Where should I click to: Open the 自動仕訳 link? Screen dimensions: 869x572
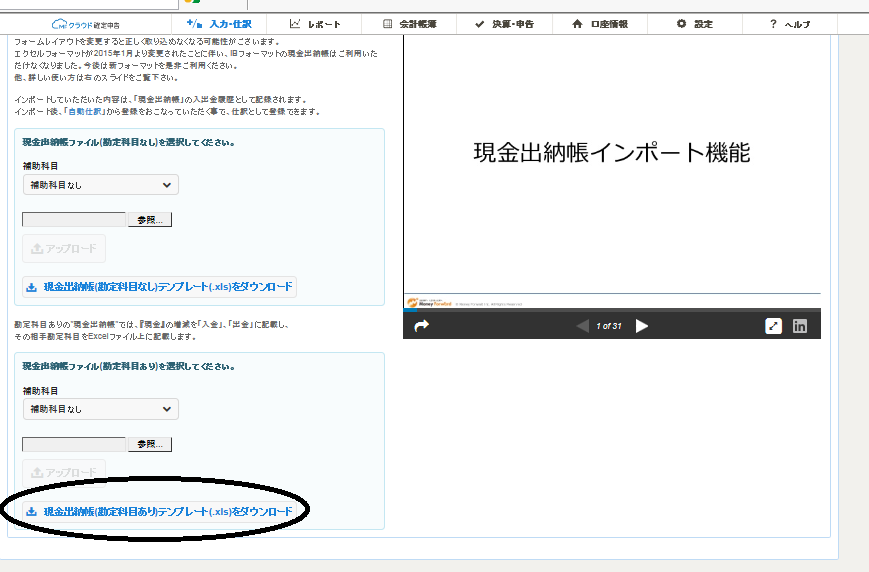pyautogui.click(x=83, y=110)
